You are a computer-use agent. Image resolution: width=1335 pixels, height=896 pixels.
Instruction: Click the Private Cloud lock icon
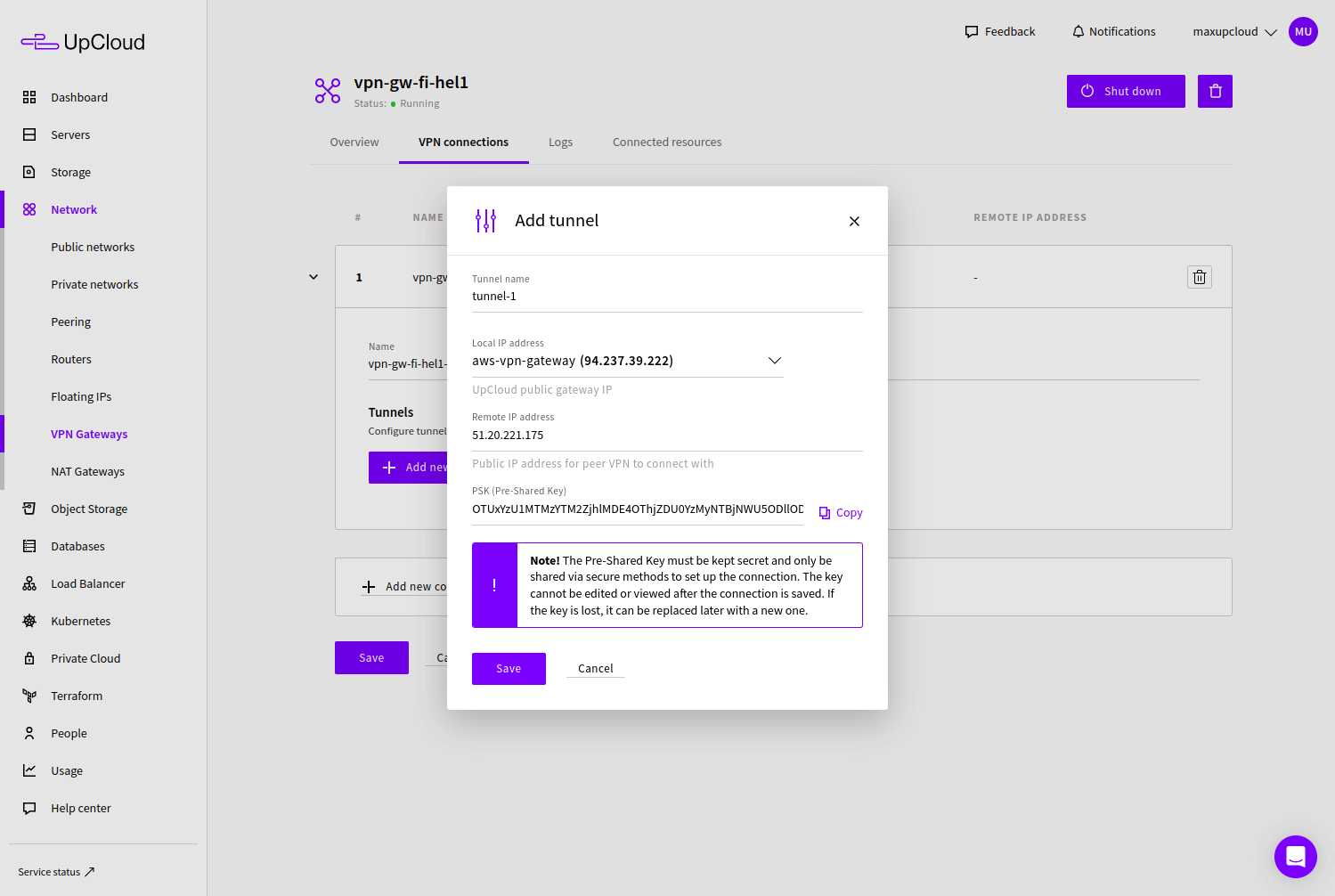[29, 658]
